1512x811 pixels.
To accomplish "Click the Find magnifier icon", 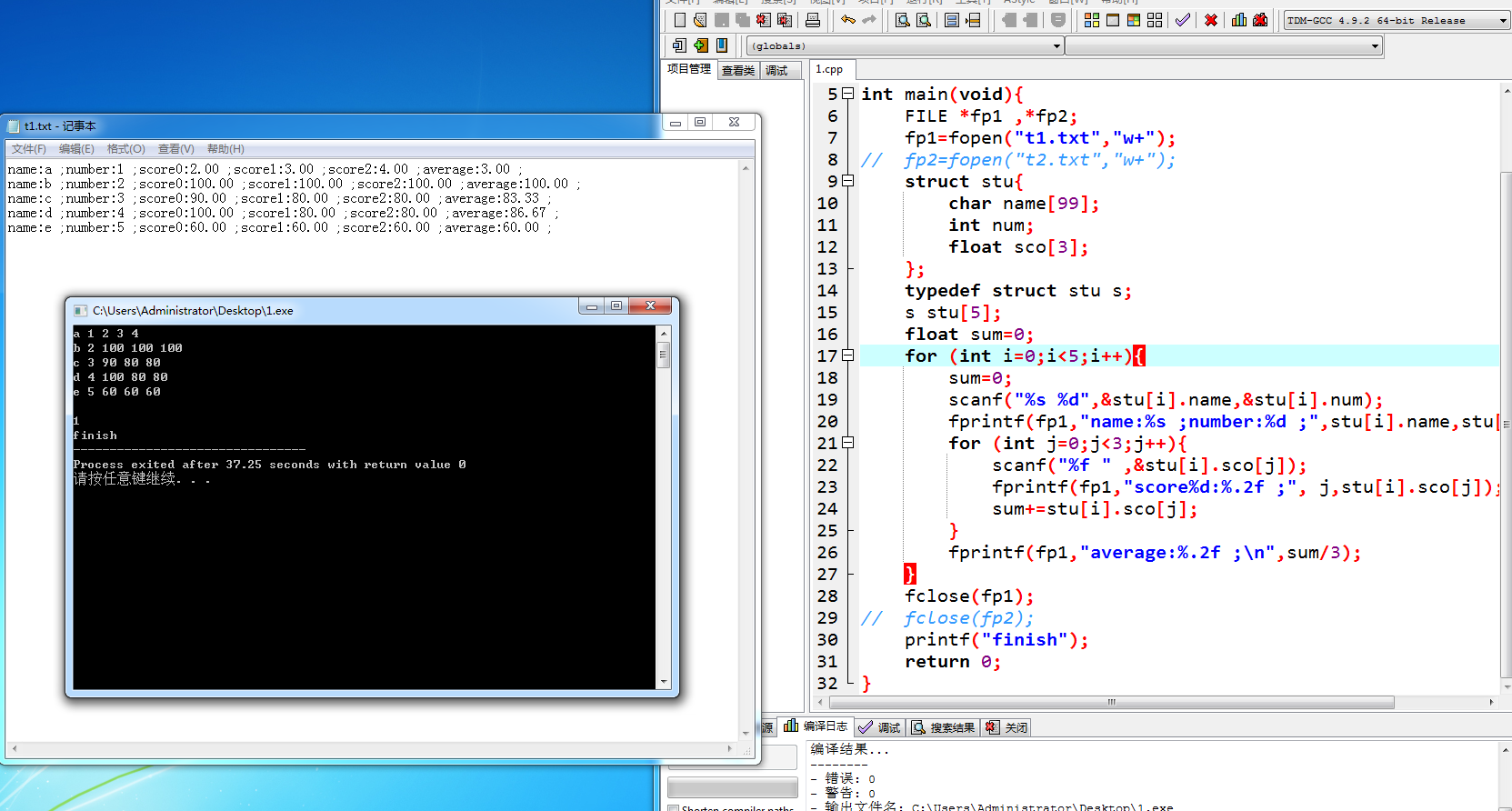I will 903,20.
